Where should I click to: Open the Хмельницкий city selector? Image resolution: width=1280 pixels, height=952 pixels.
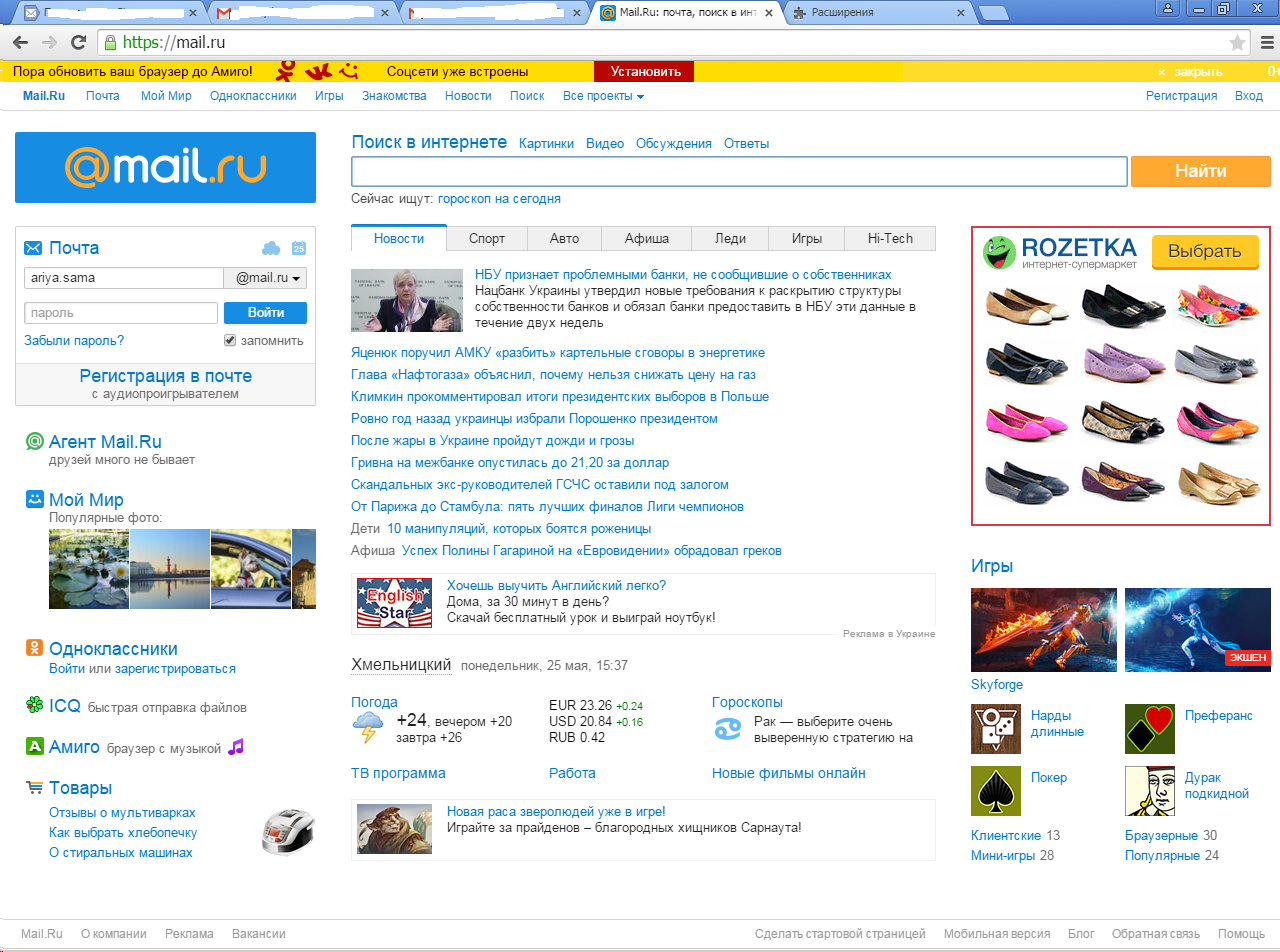tap(401, 665)
